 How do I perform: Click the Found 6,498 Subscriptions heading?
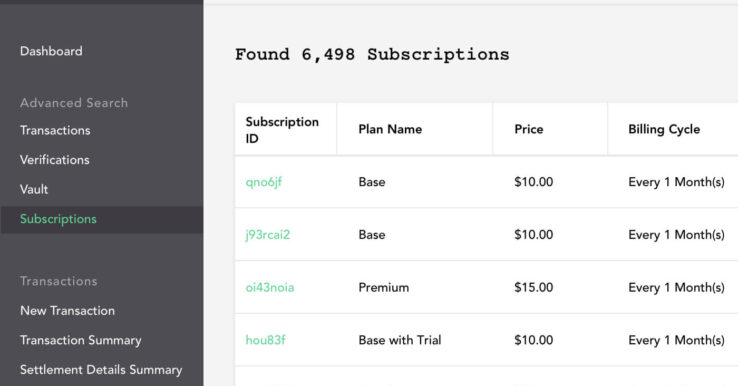372,55
